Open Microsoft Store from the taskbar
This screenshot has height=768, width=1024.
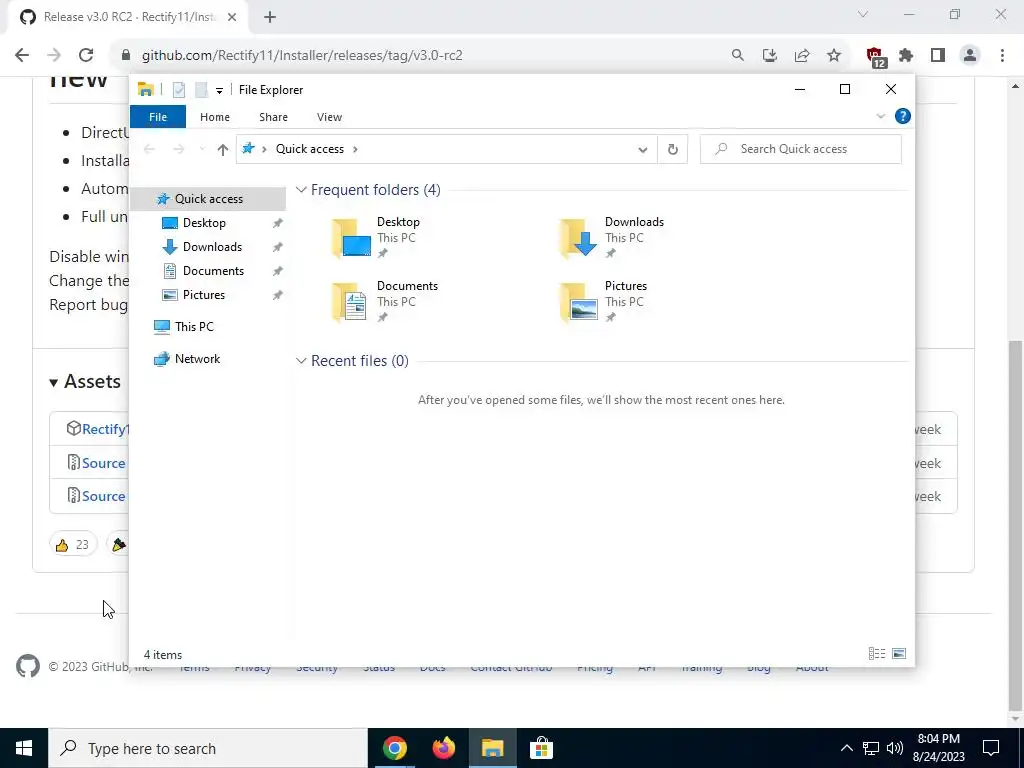[x=541, y=748]
